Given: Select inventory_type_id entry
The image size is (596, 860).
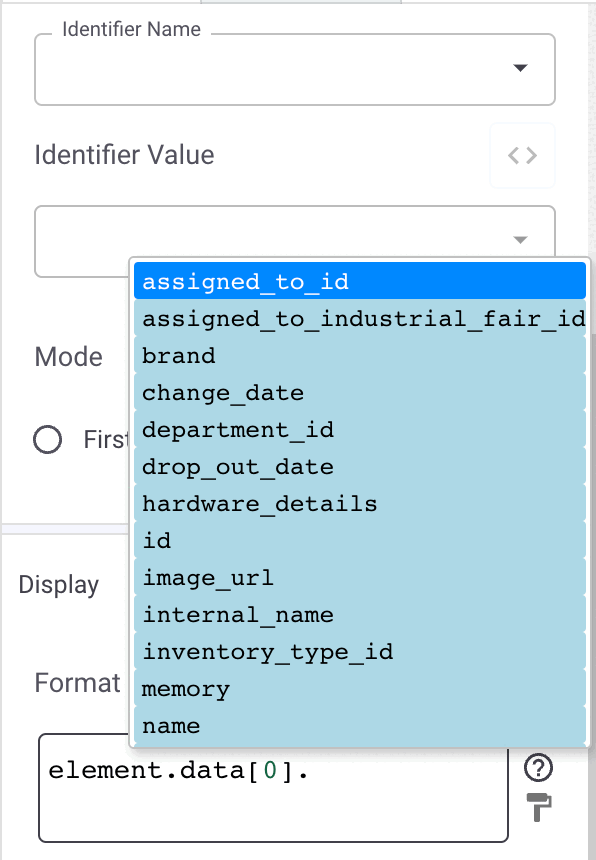Looking at the screenshot, I should click(x=360, y=652).
